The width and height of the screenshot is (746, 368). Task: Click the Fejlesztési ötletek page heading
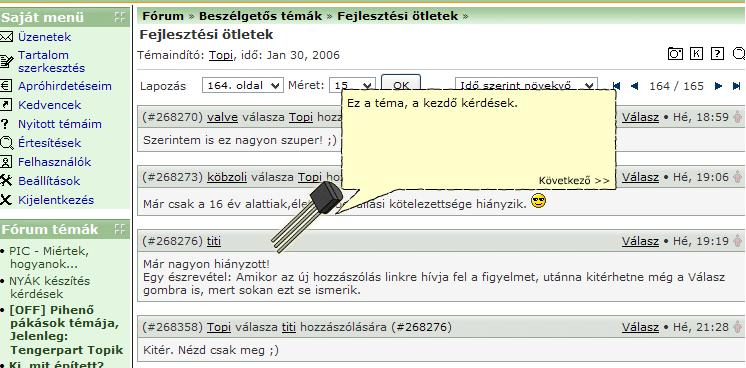coord(206,34)
